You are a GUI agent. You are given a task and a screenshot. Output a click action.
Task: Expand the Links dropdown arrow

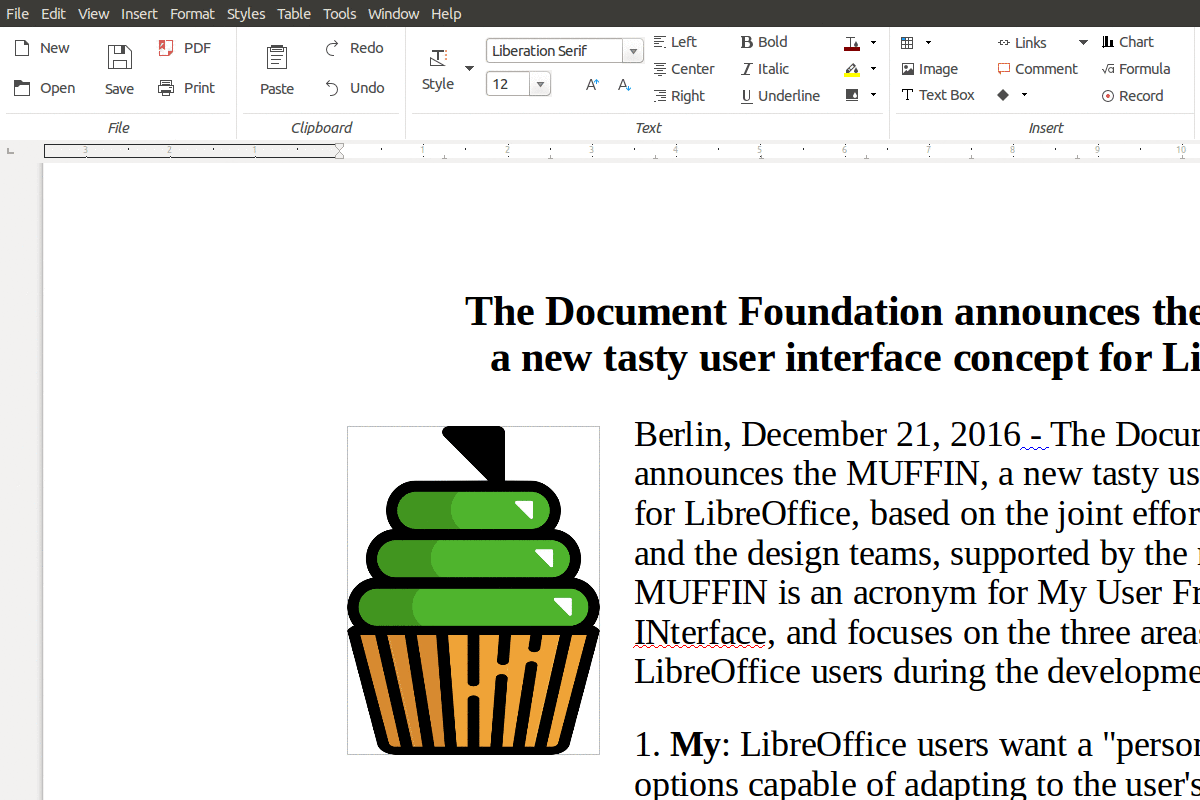1082,43
